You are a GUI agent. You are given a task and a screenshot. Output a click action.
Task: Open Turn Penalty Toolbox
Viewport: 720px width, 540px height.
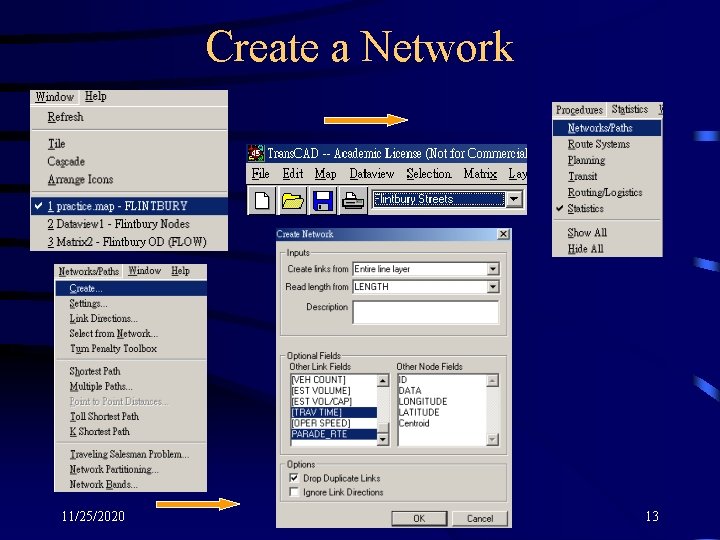pos(131,349)
